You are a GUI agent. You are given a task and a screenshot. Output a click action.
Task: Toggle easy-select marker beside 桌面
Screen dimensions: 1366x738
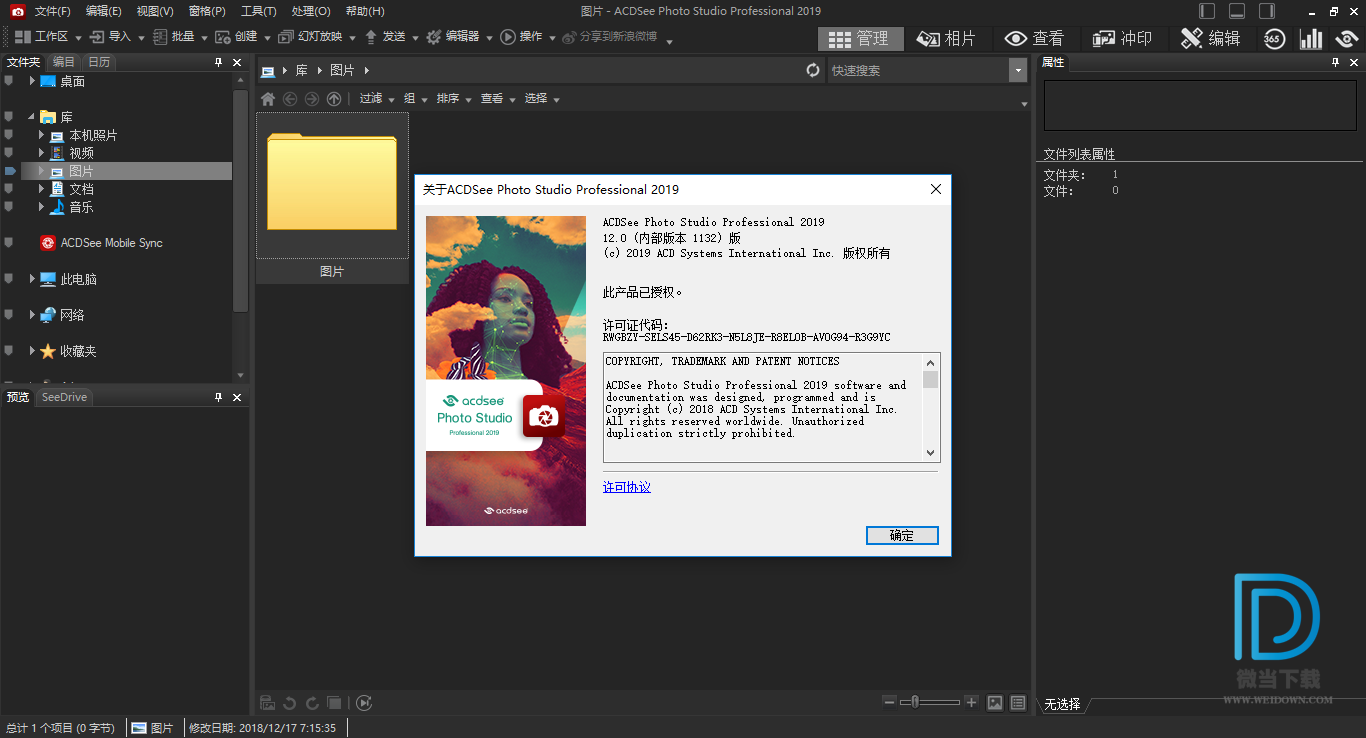click(x=9, y=81)
